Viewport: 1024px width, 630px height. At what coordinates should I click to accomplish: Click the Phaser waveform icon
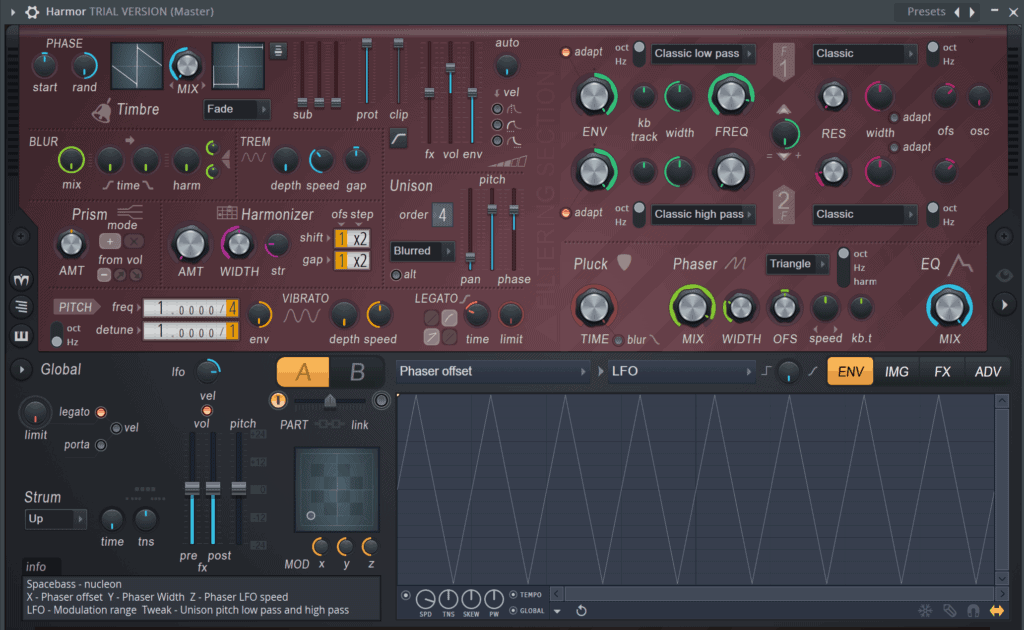[735, 263]
